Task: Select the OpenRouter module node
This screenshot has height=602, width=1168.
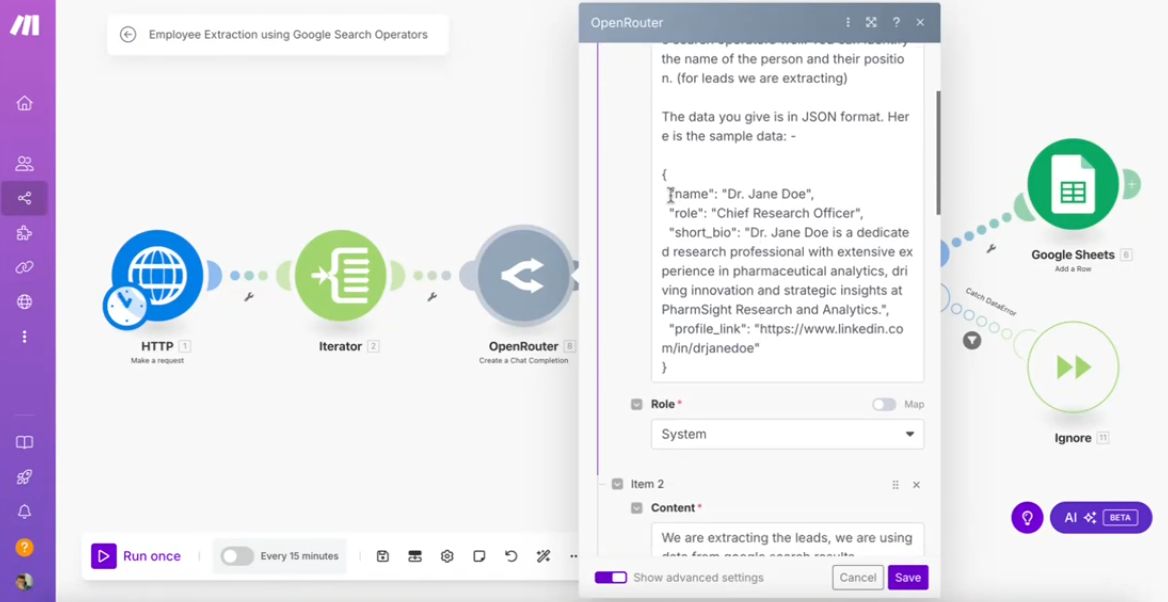Action: [523, 276]
